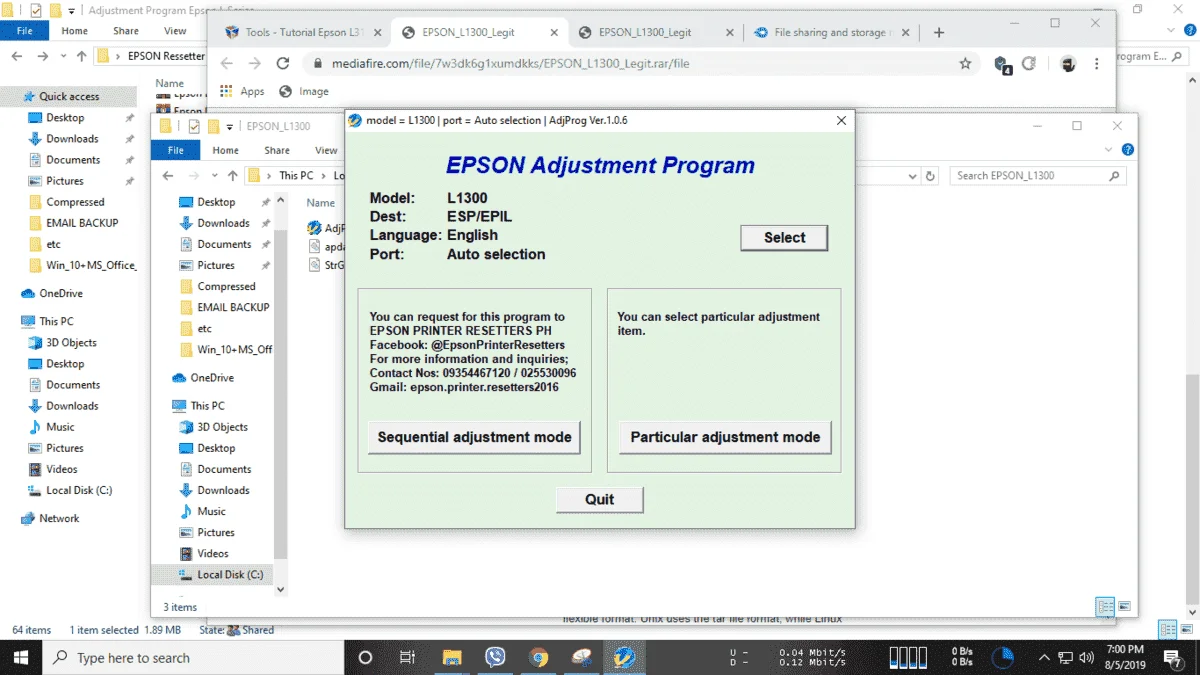The image size is (1200, 675).
Task: Open File Explorer from the taskbar
Action: pos(452,657)
